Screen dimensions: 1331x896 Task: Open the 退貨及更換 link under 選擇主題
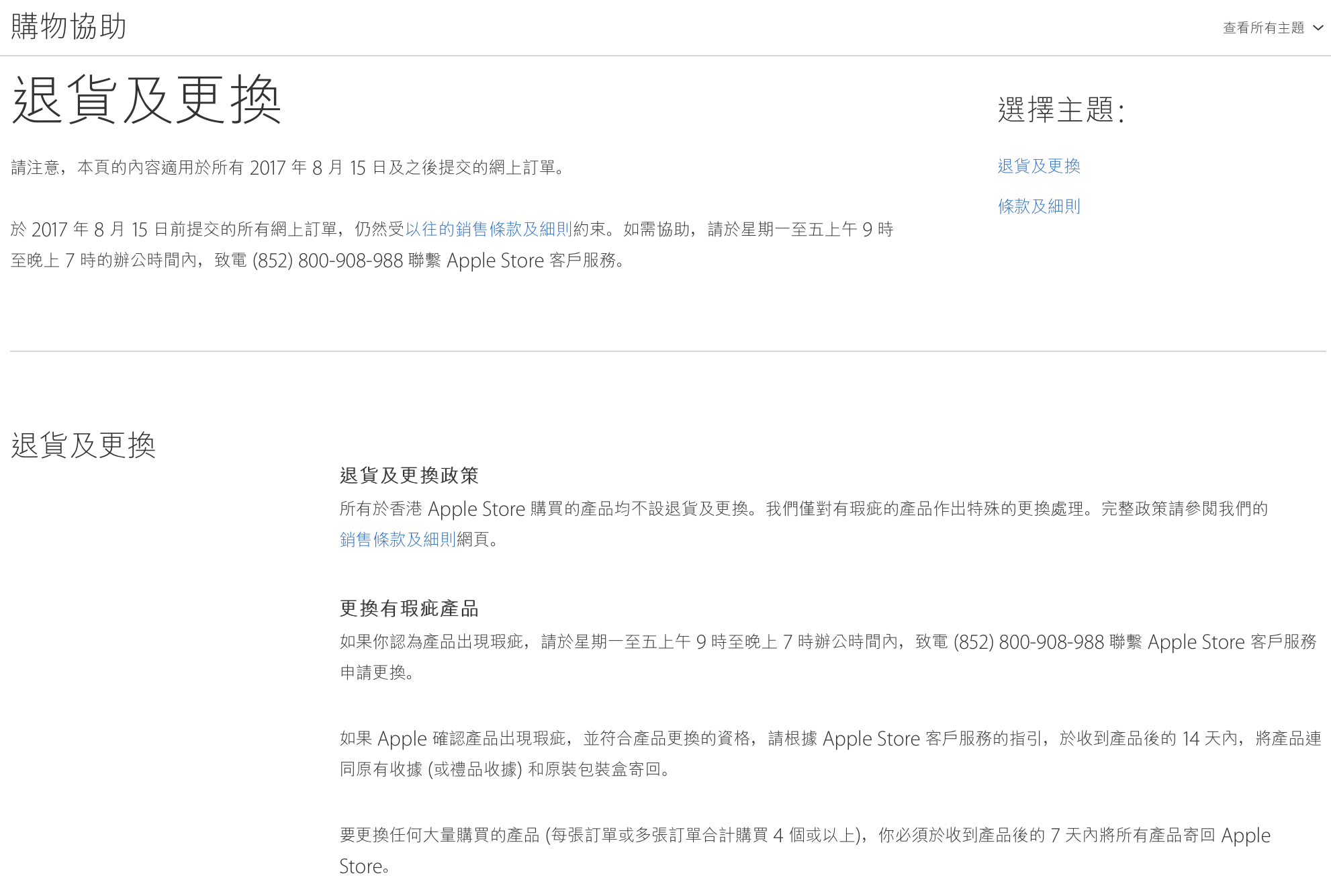tap(1038, 166)
